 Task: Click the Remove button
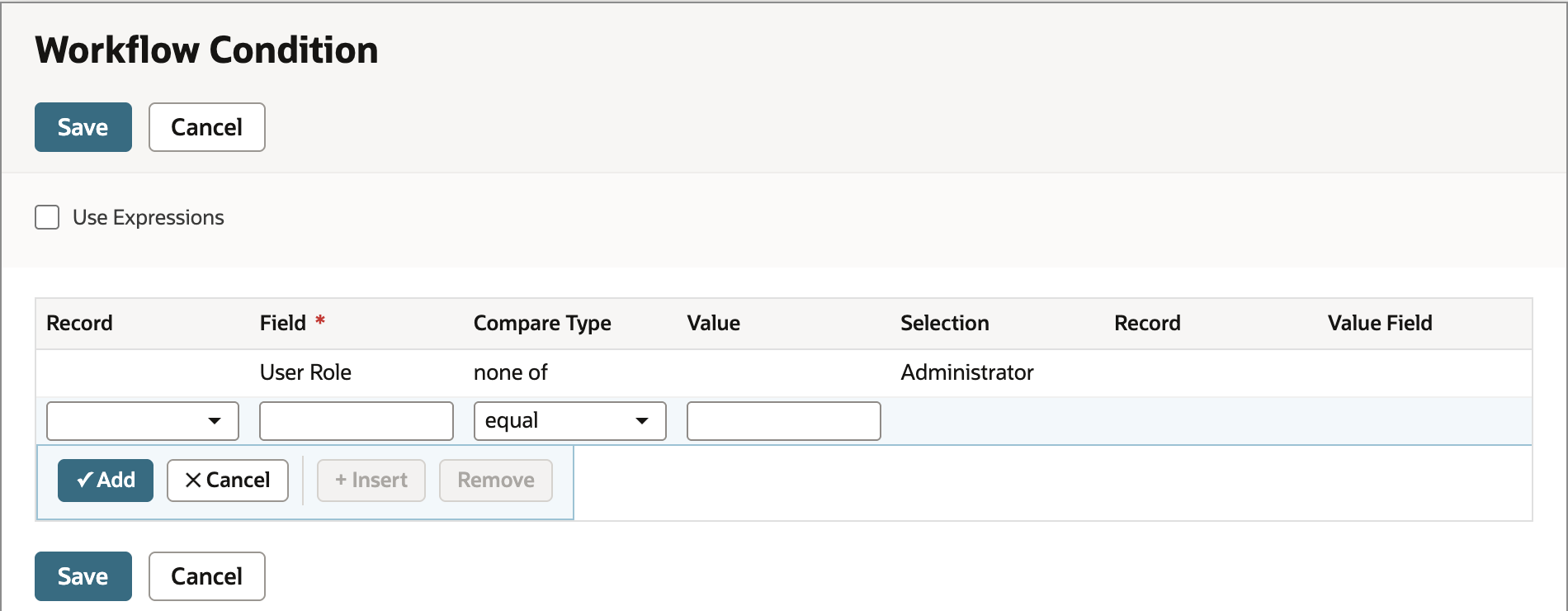click(x=496, y=481)
